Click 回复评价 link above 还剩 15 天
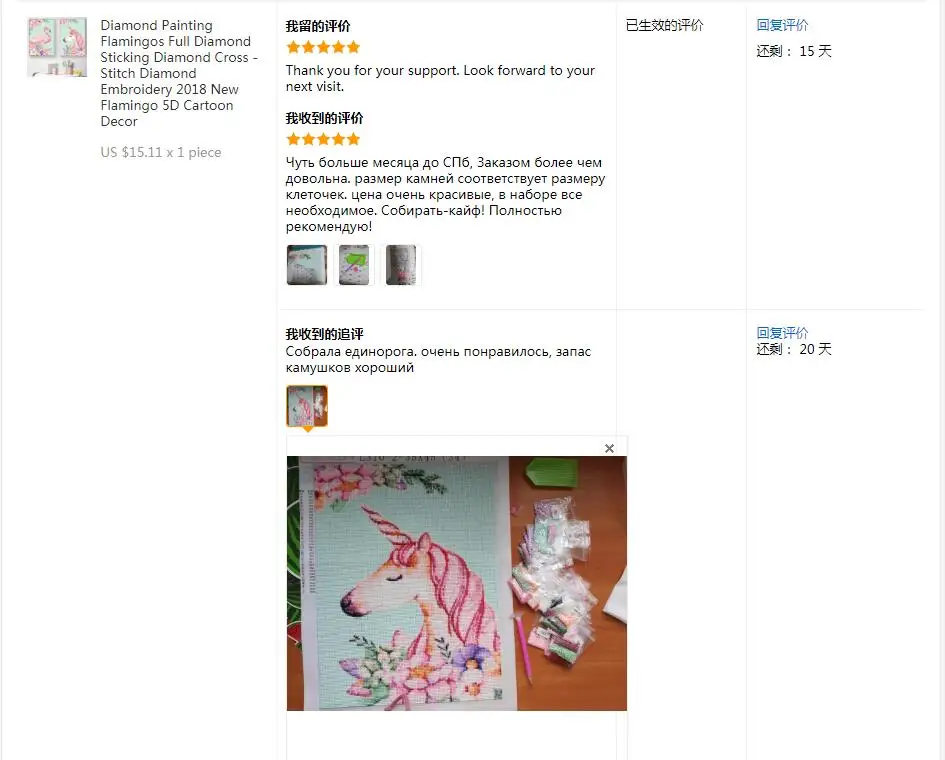The width and height of the screenshot is (945, 760). (x=782, y=25)
